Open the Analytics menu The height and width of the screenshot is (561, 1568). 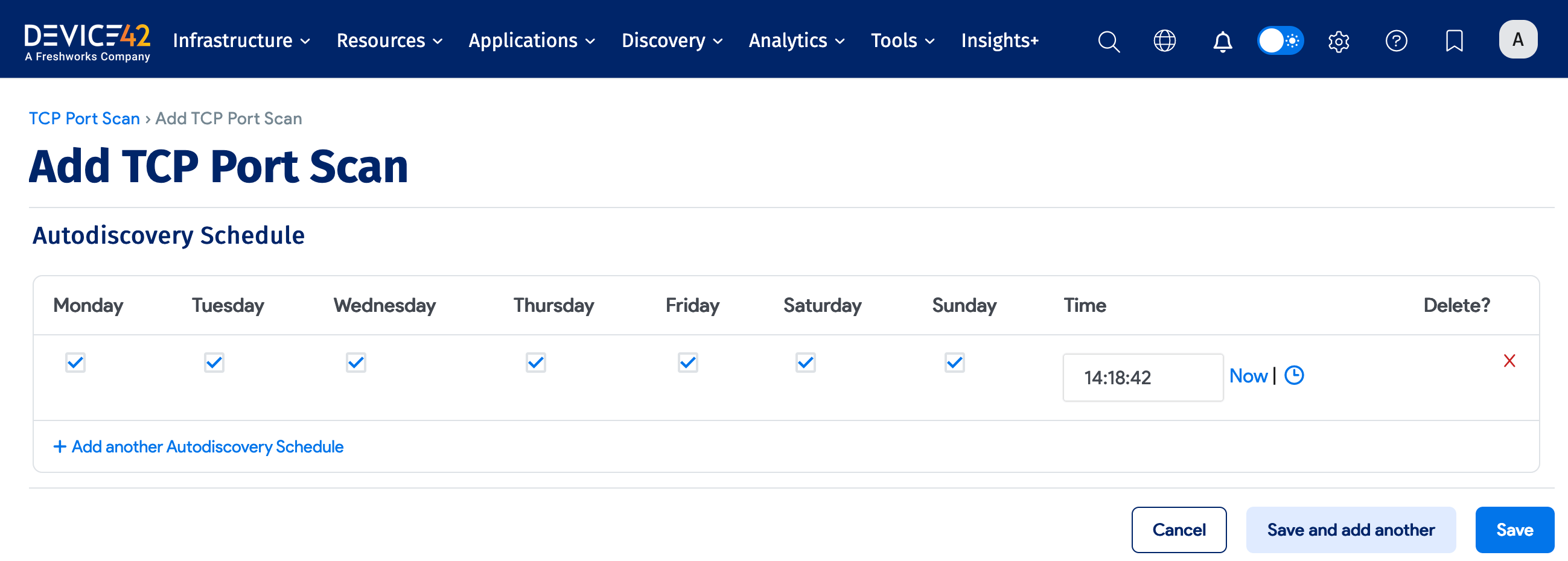796,41
